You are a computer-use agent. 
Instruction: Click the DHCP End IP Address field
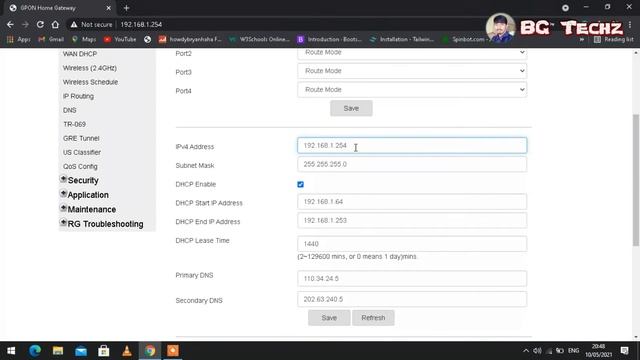point(412,220)
